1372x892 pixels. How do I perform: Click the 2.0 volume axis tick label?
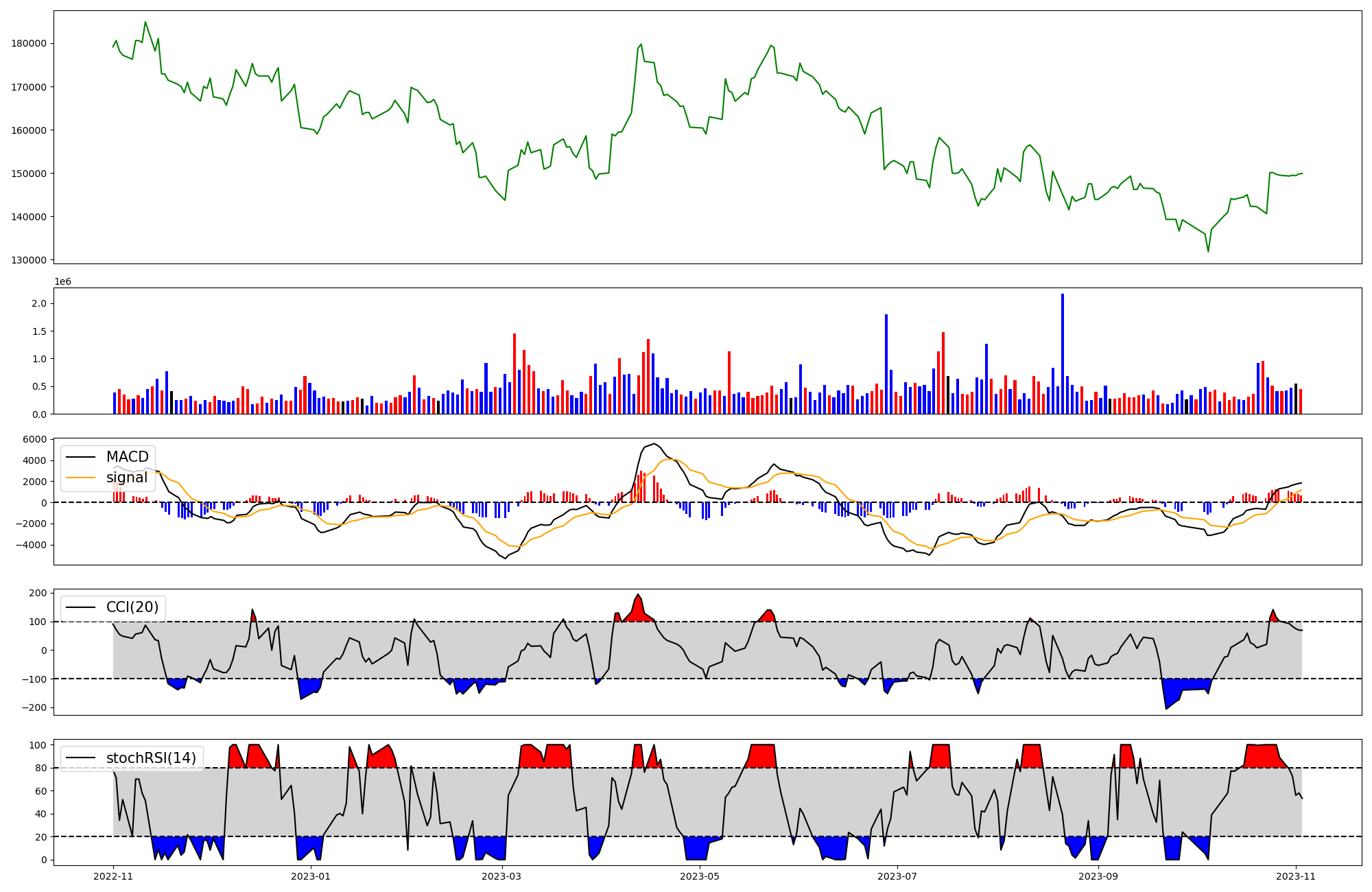tap(39, 303)
